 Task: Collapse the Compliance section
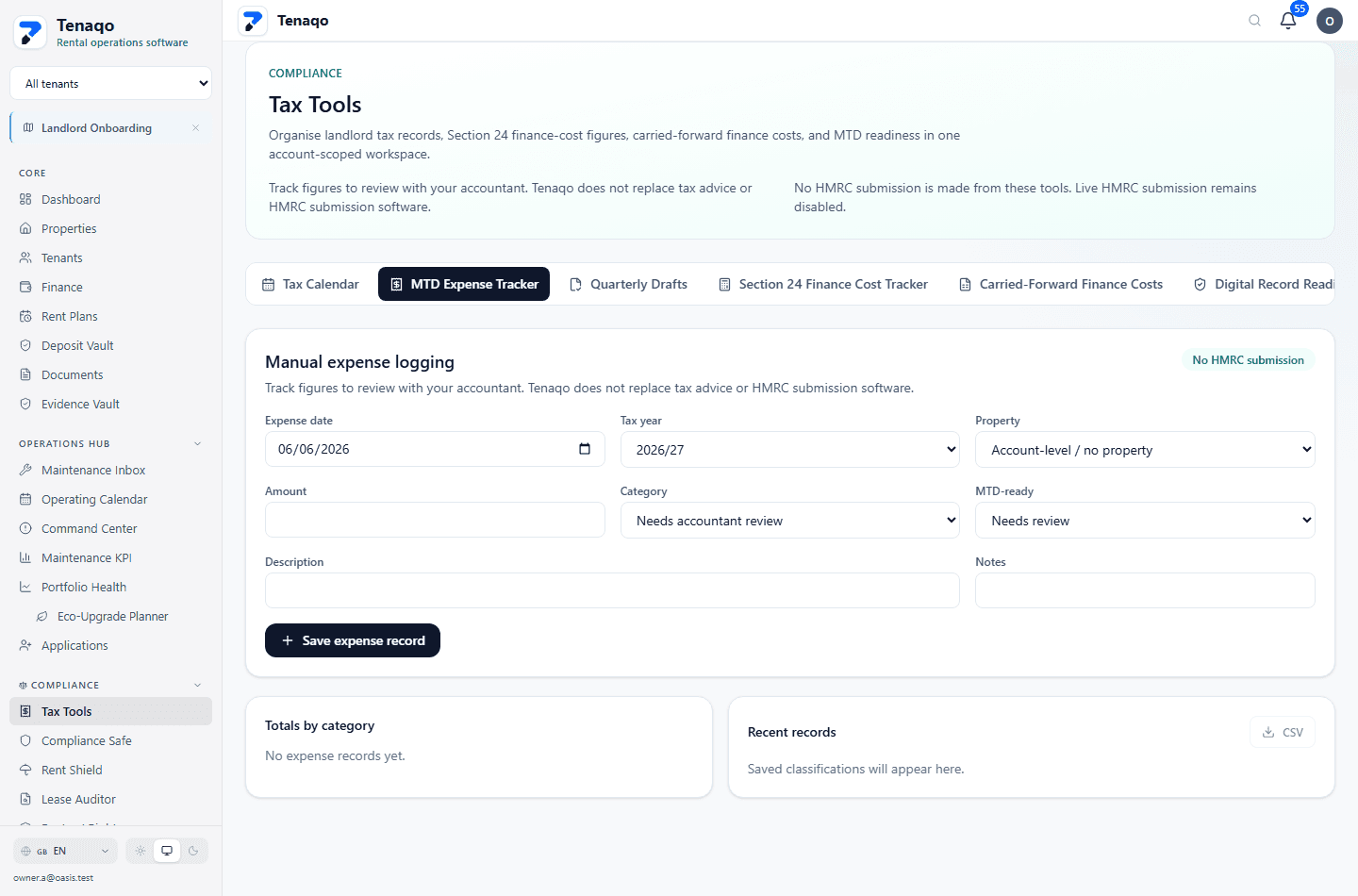[x=197, y=686]
